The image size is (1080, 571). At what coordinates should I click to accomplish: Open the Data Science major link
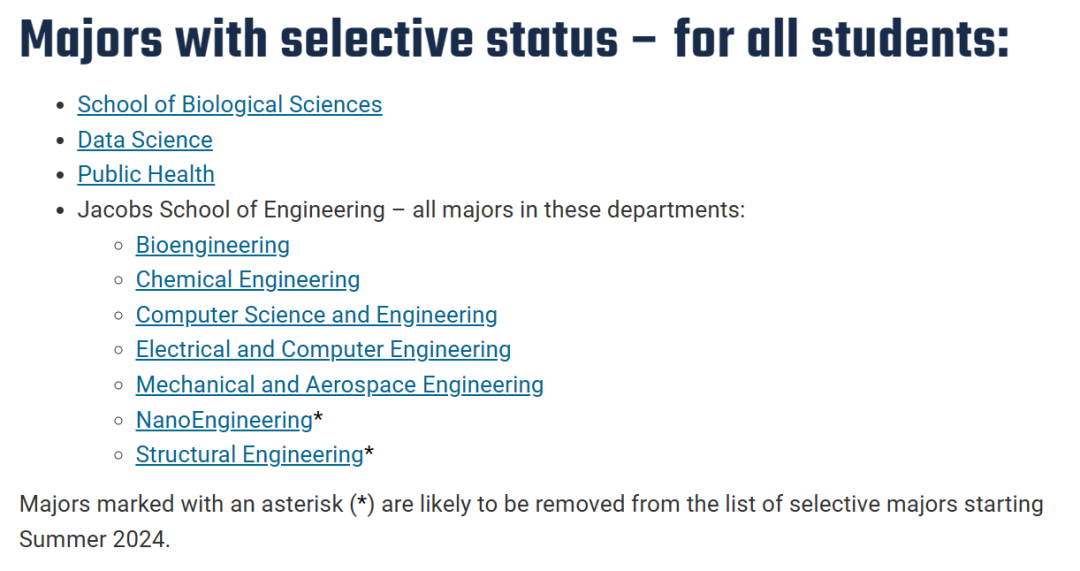(145, 140)
